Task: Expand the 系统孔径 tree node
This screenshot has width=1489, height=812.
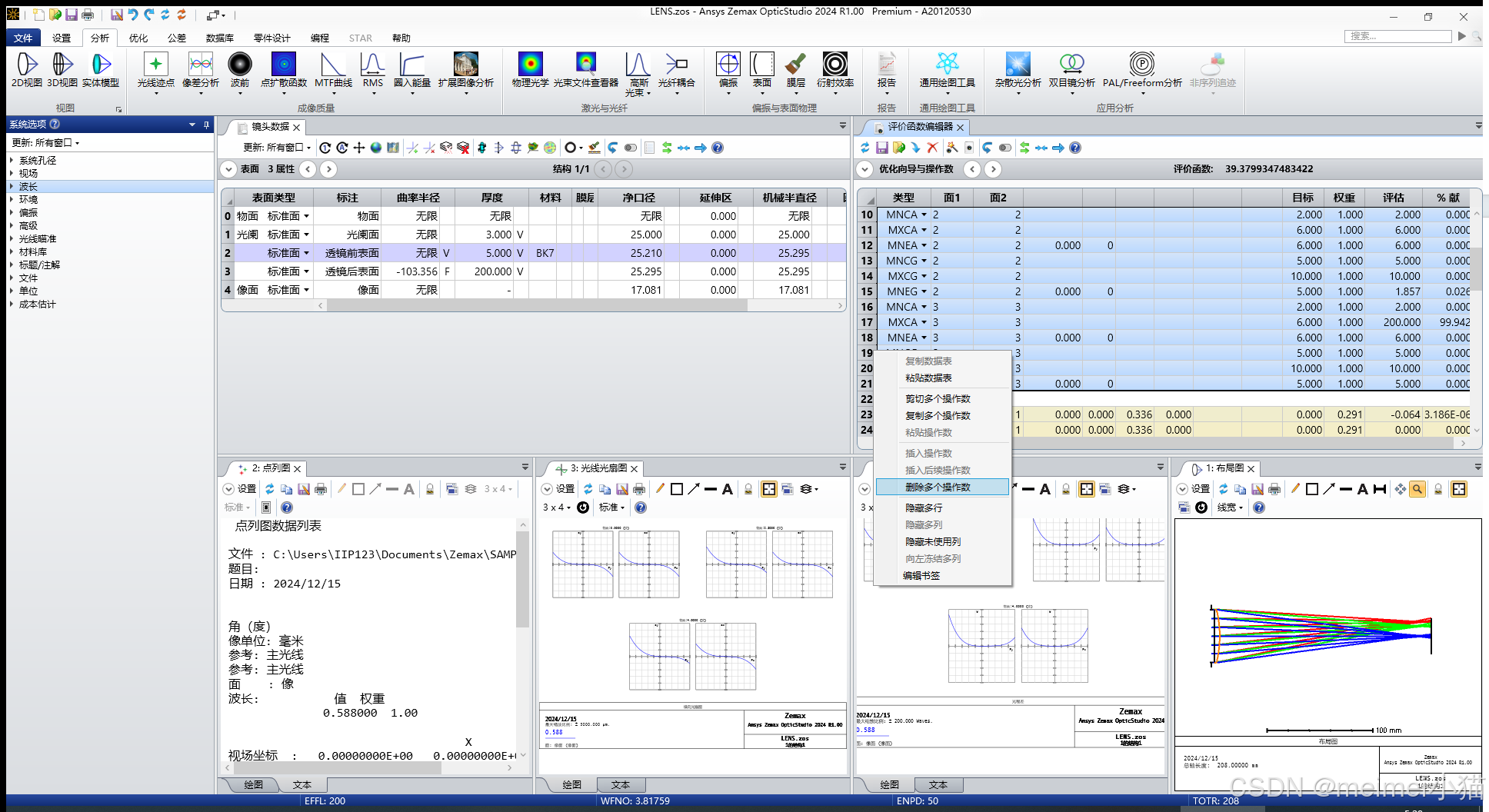Action: coord(12,161)
